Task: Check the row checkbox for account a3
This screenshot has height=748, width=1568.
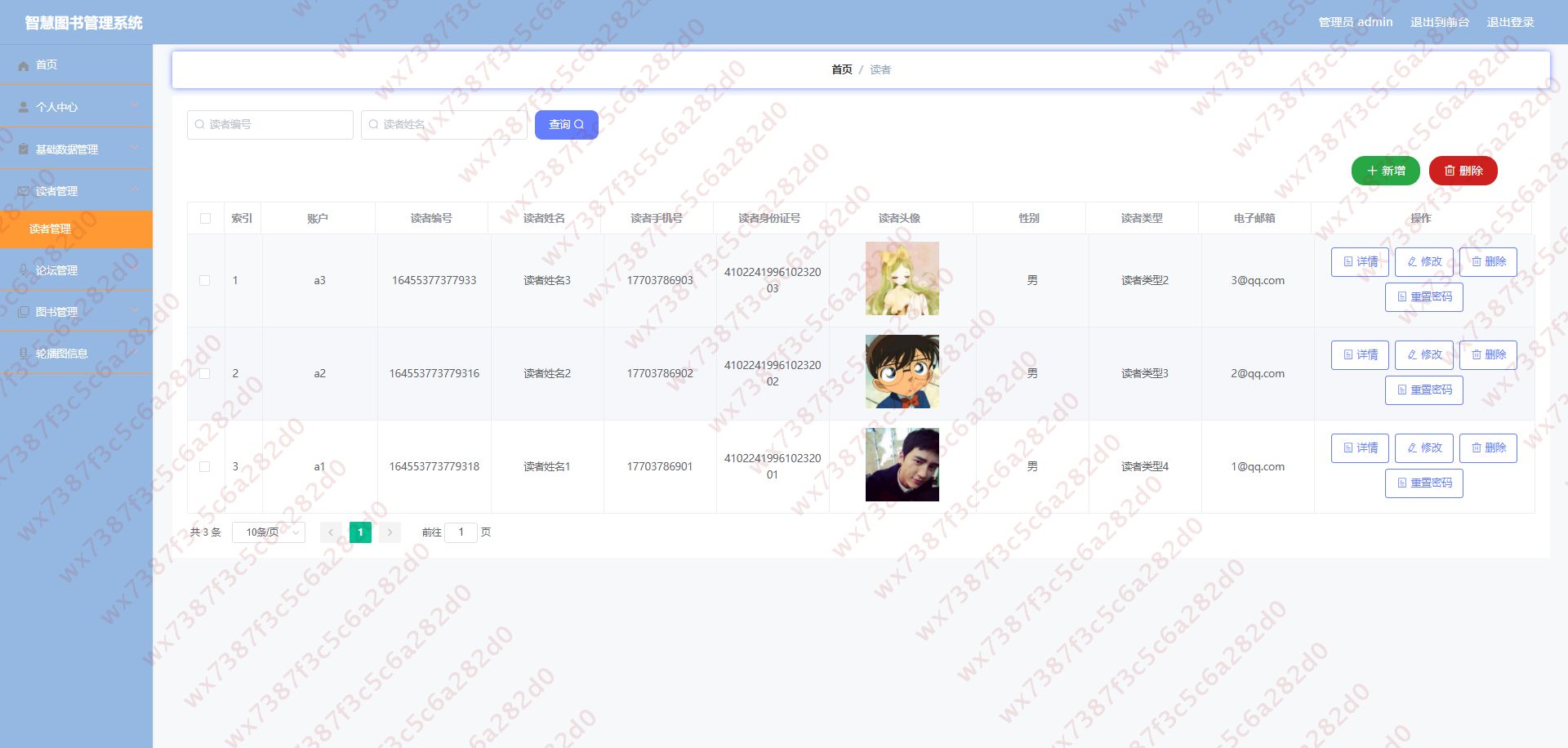Action: pos(205,280)
